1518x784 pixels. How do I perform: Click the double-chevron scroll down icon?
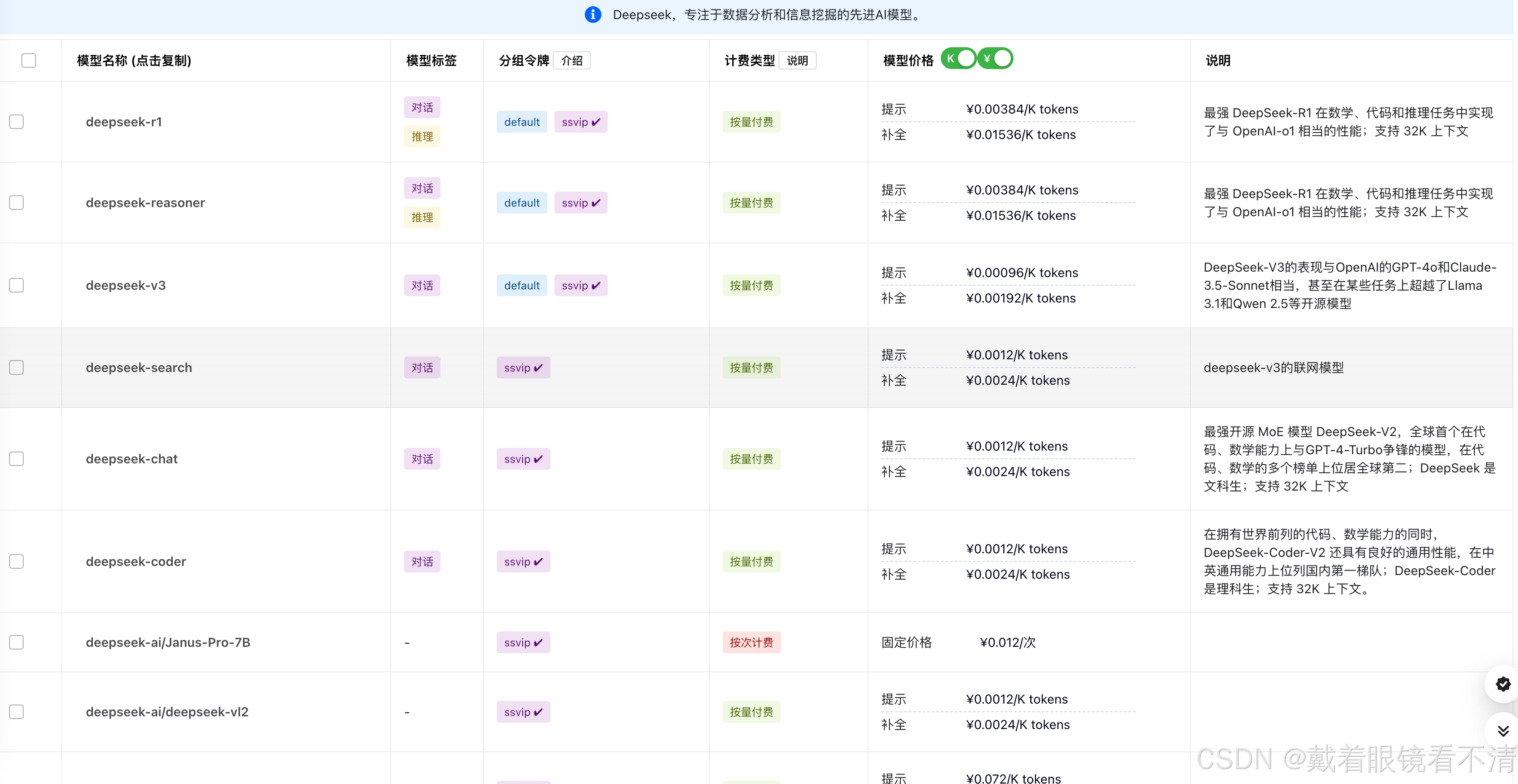1503,731
